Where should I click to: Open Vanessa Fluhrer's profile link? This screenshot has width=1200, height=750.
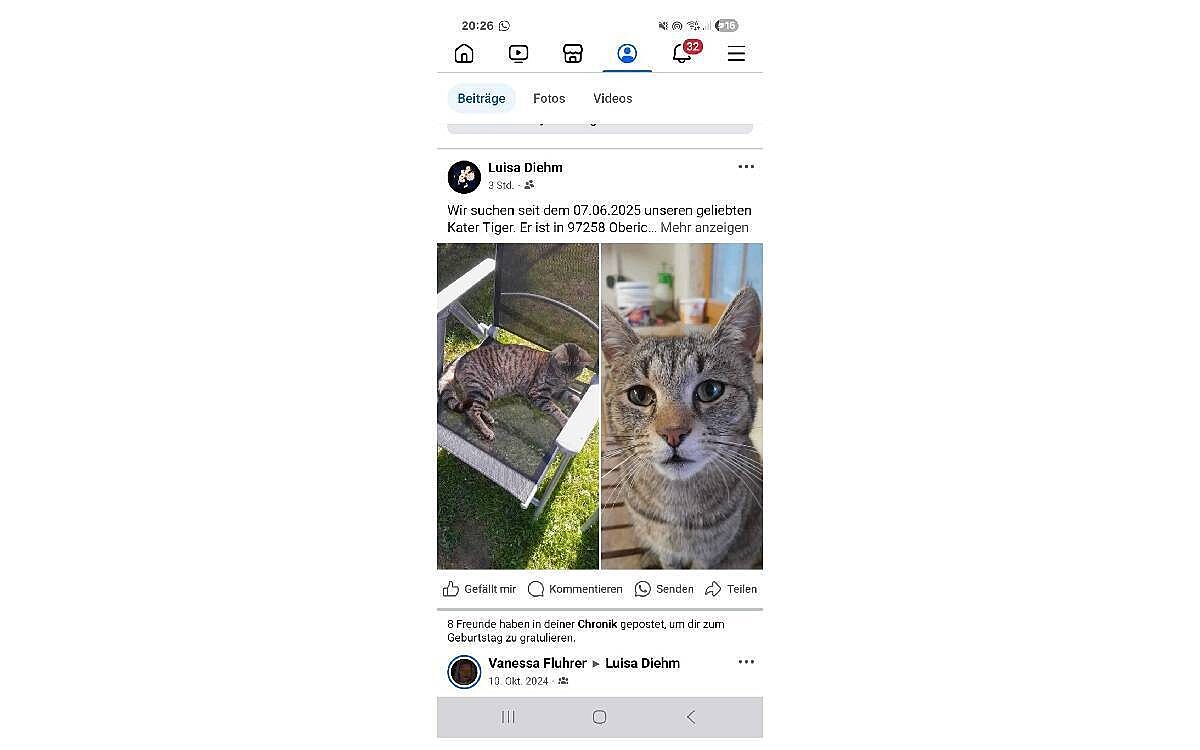click(537, 663)
